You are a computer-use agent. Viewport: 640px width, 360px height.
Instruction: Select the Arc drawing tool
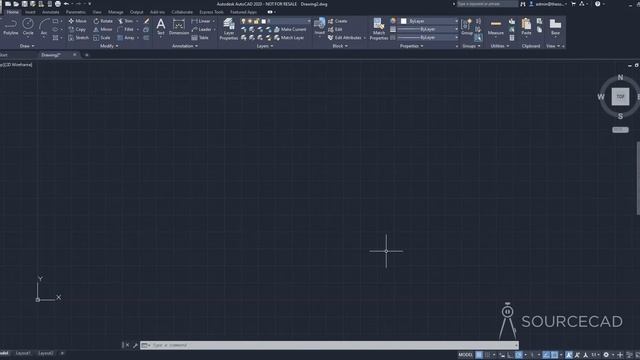(x=44, y=27)
